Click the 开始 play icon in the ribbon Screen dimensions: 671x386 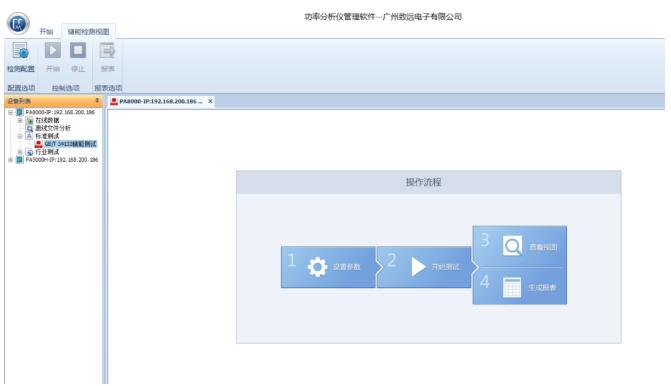[53, 50]
